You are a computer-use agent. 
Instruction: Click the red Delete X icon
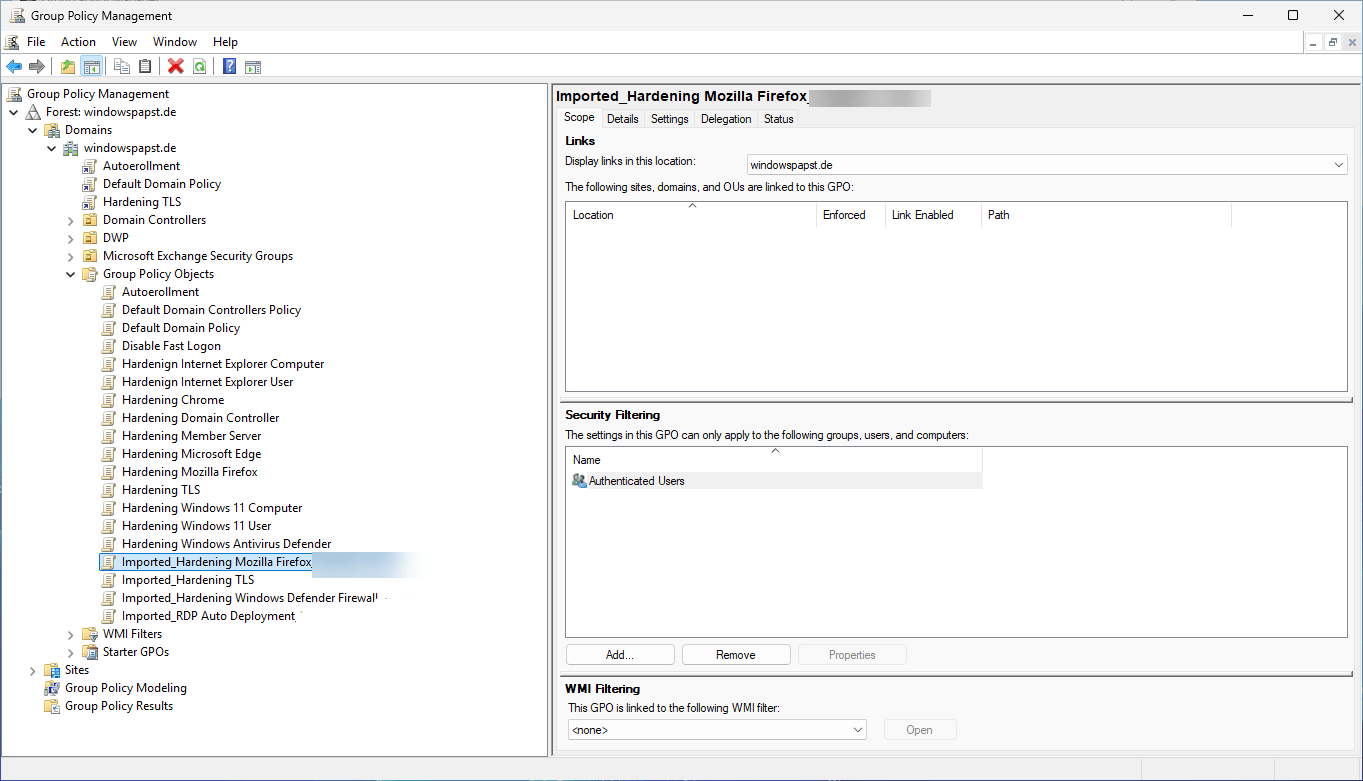pyautogui.click(x=176, y=67)
